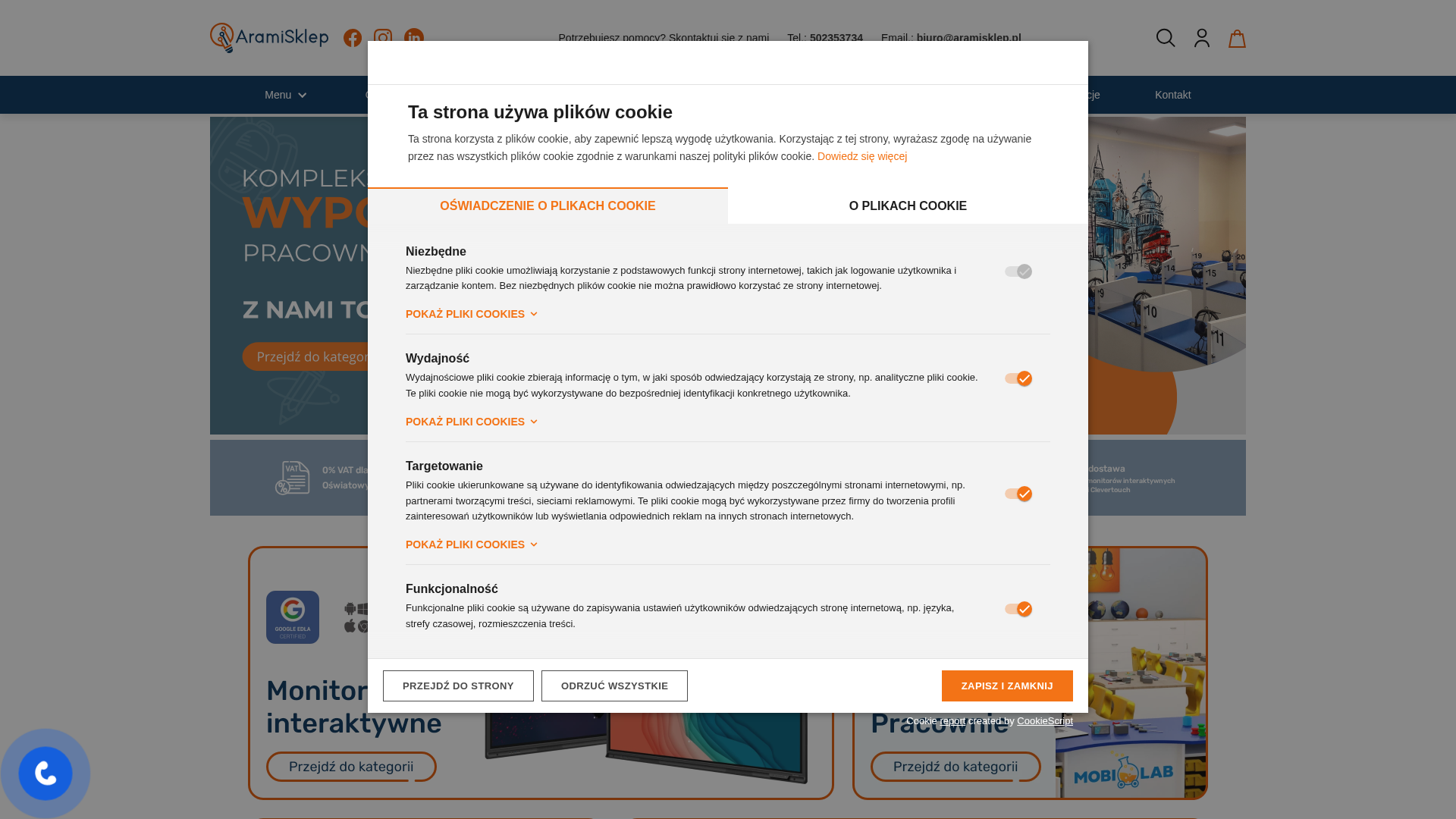Screen dimensions: 1456x819
Task: Expand Pokaż pliki cookies under Wydajność
Action: 472,422
